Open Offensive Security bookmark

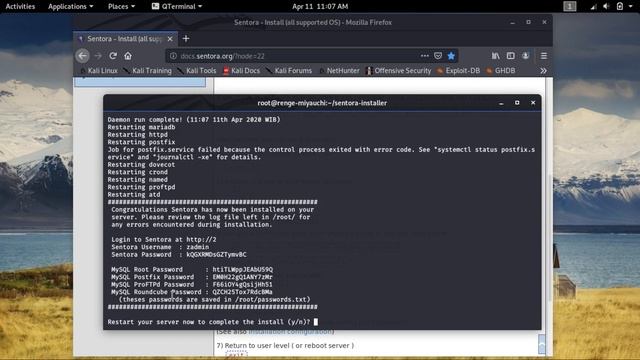pos(399,71)
